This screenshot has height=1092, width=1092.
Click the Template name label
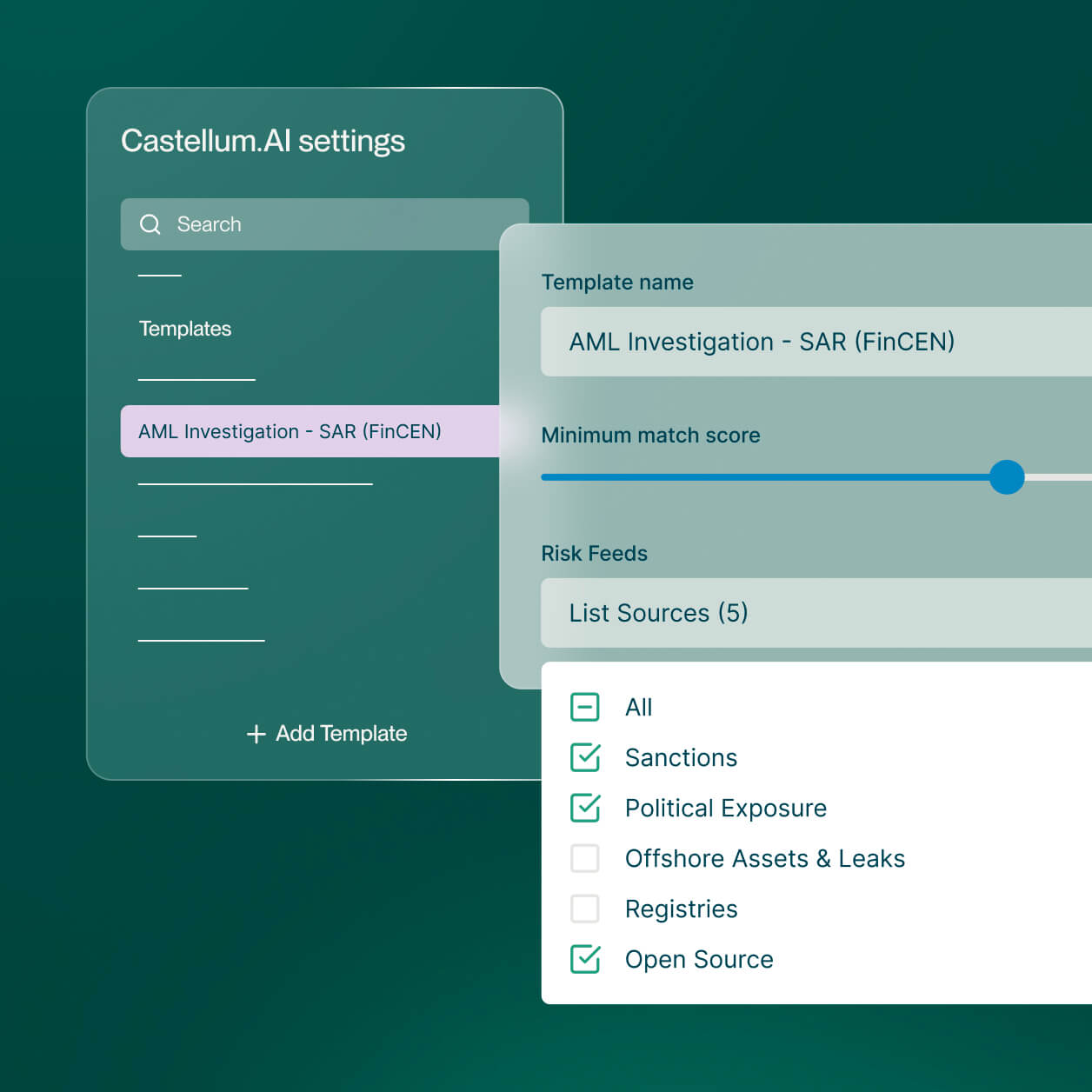click(x=617, y=283)
